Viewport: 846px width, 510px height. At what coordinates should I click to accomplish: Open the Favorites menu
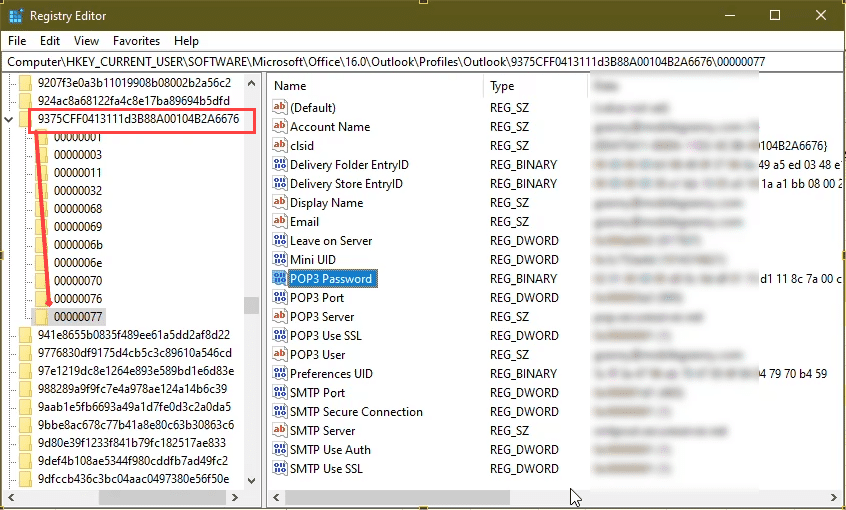(136, 41)
